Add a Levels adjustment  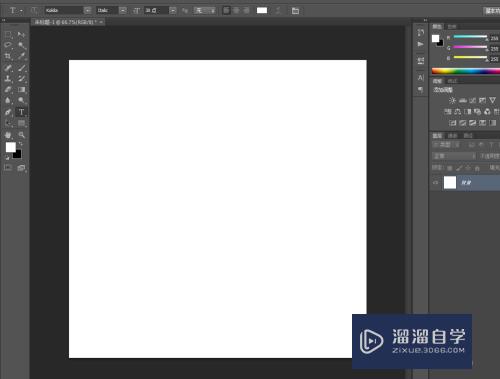tap(463, 100)
